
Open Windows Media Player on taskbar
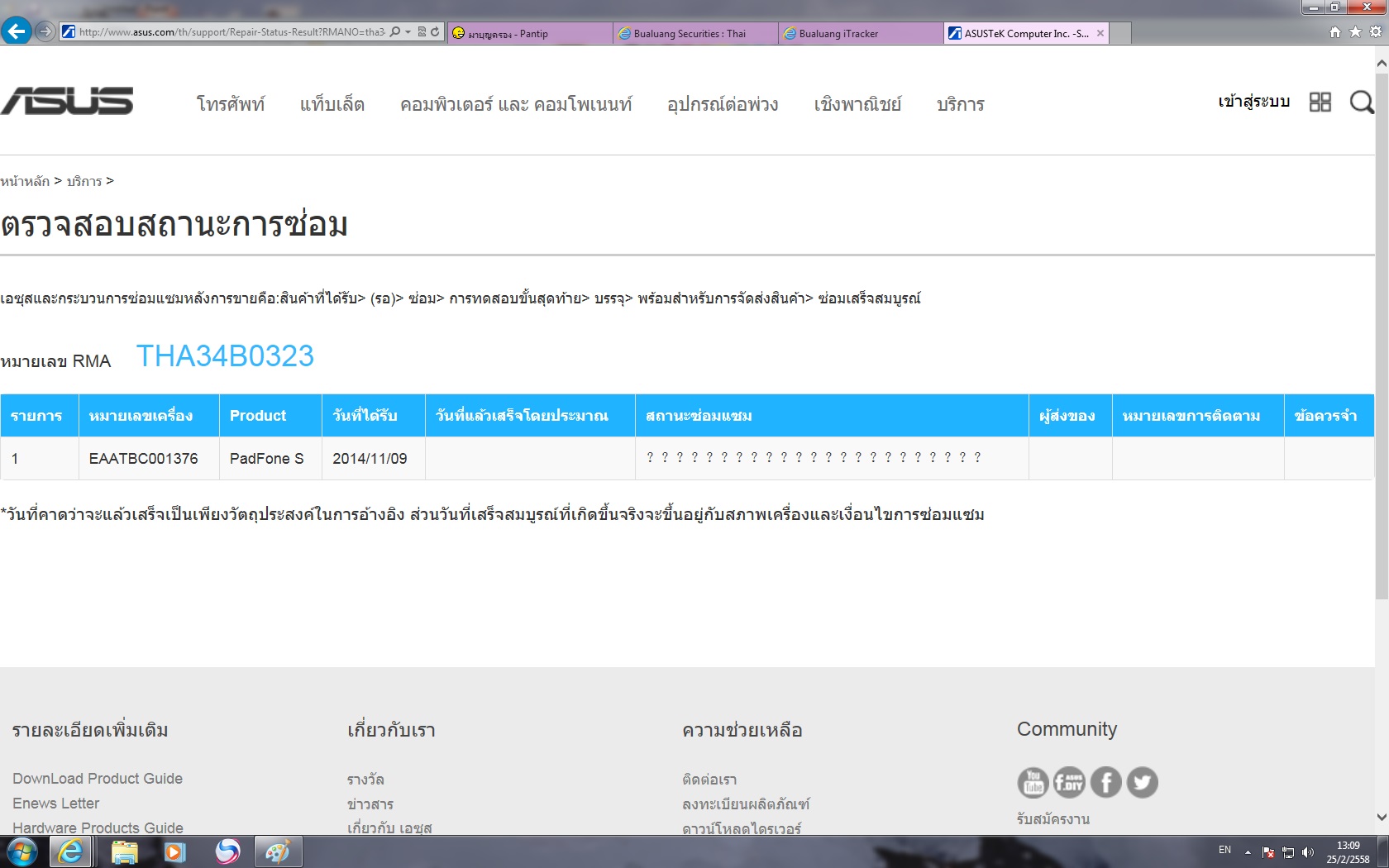click(174, 851)
